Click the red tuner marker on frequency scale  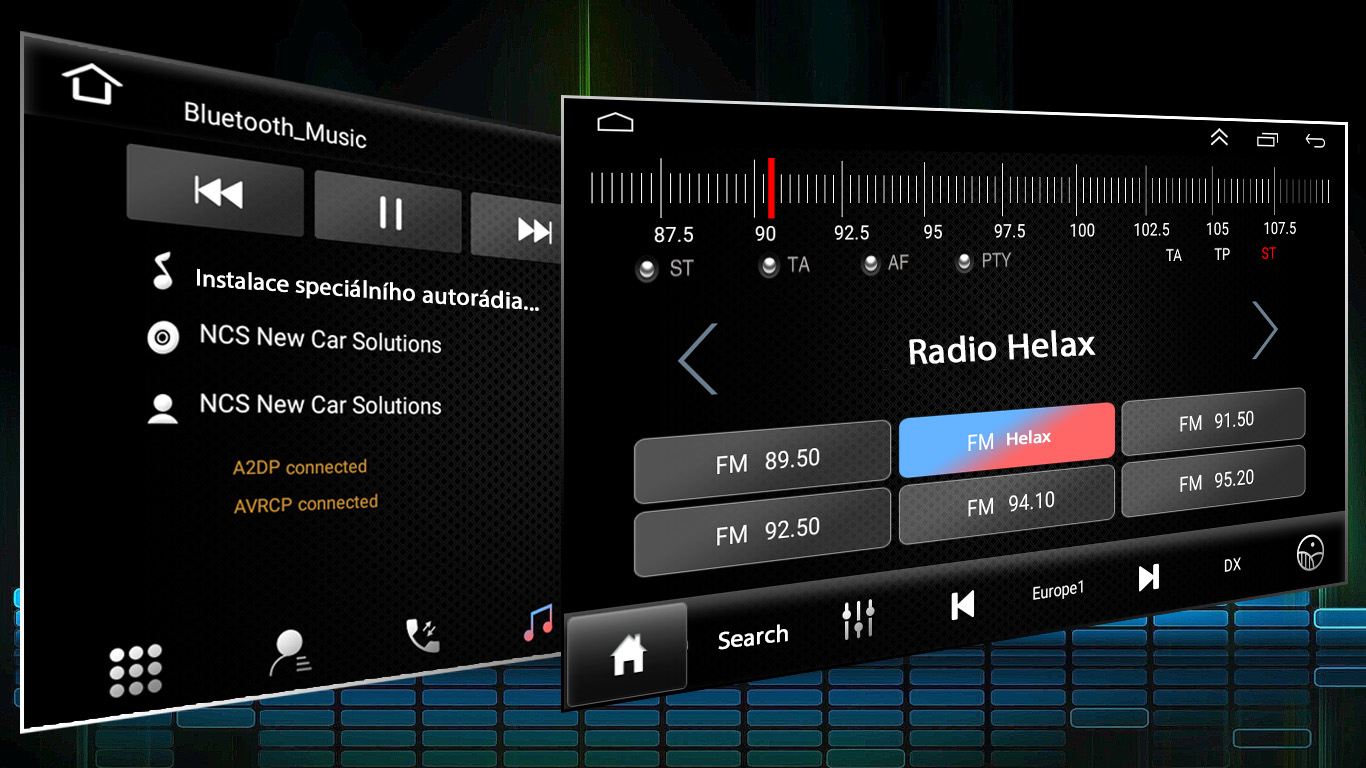(771, 187)
